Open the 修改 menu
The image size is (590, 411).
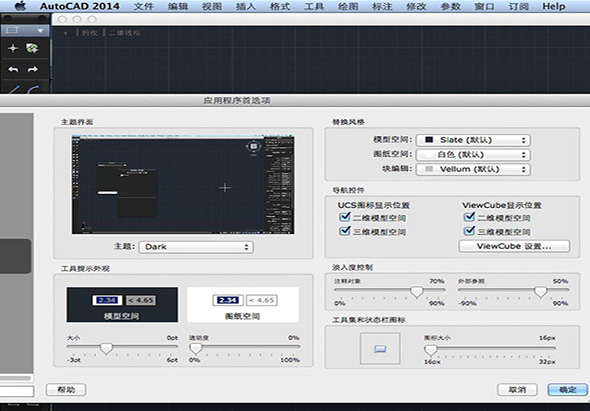coord(416,6)
